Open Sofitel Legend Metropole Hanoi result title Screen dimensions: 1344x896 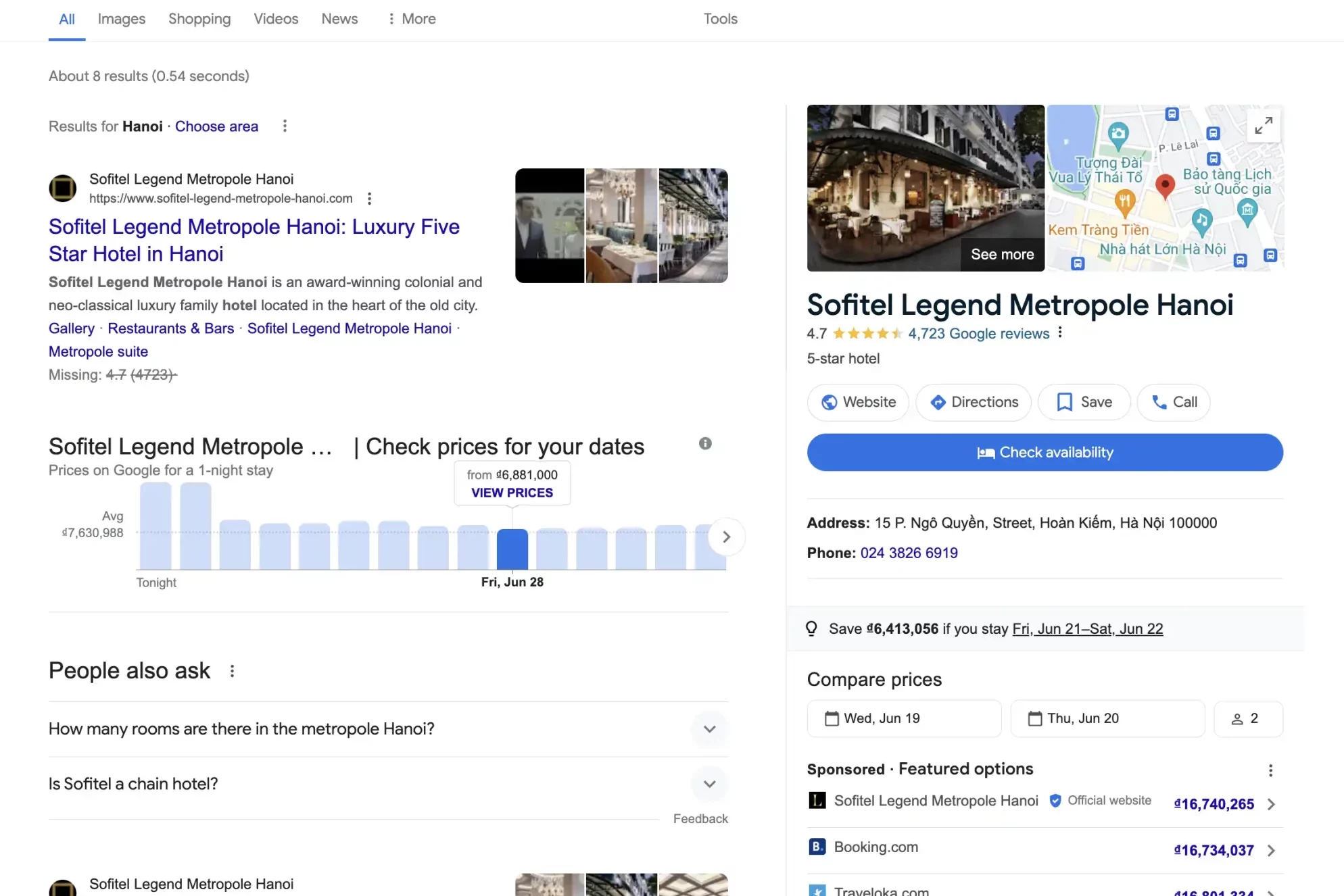pyautogui.click(x=254, y=240)
